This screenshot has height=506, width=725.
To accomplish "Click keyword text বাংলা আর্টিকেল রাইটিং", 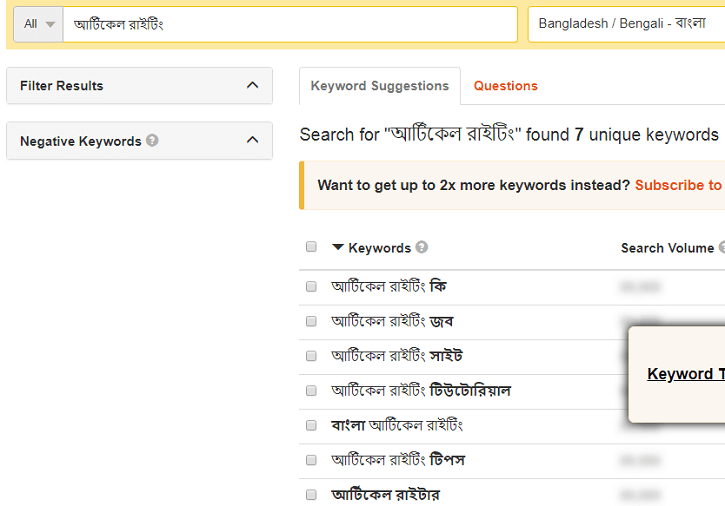I will 397,425.
